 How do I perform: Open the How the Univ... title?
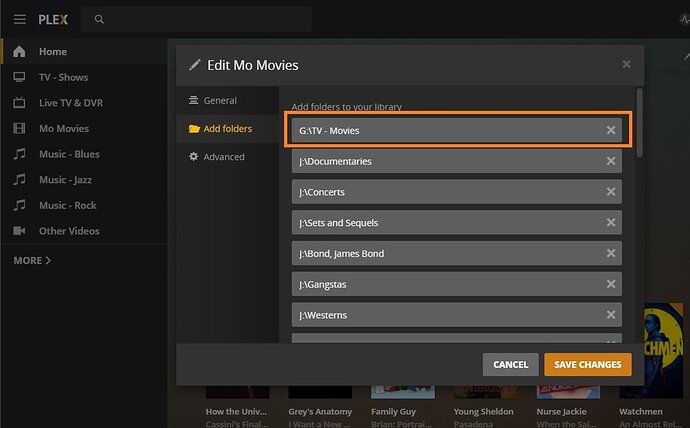pos(236,412)
